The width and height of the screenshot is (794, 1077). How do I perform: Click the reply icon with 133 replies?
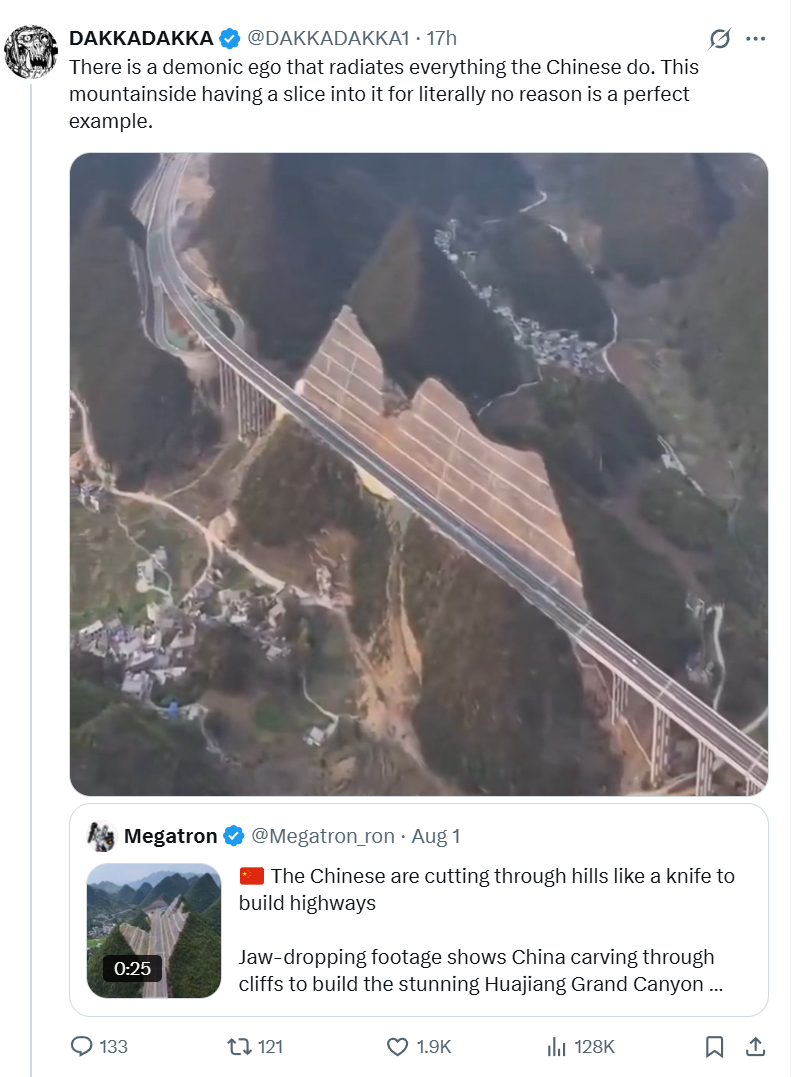[83, 1046]
